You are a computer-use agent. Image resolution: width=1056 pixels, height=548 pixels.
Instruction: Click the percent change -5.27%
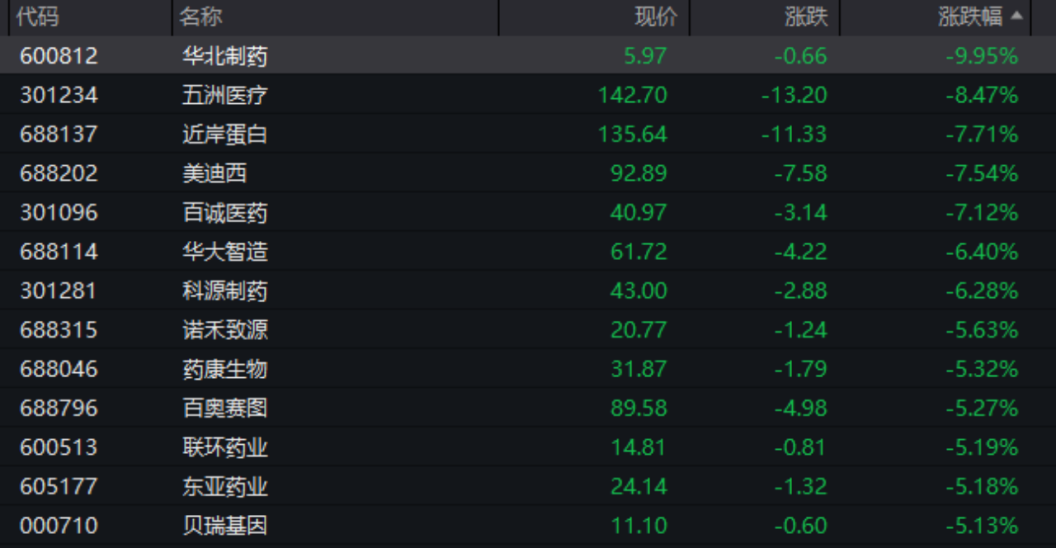point(982,407)
